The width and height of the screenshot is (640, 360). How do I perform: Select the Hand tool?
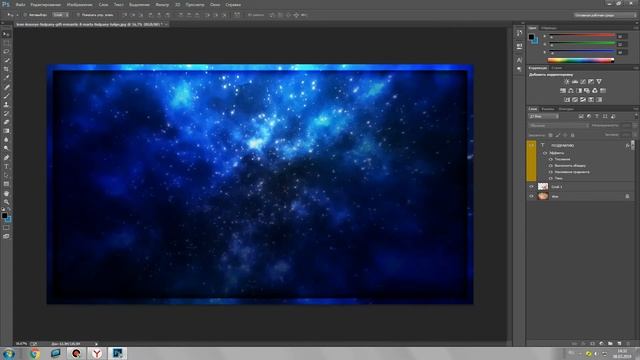tap(6, 193)
